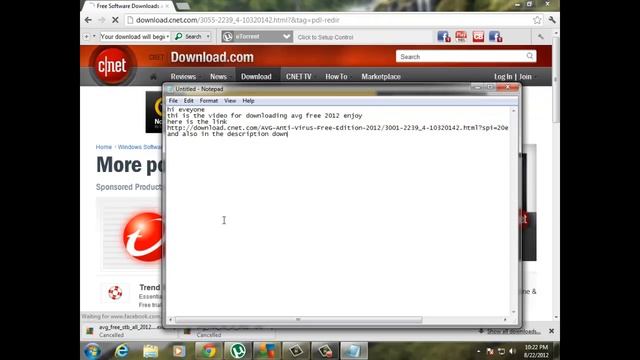Go to CNET home icon
640x360 pixels.
click(x=153, y=76)
